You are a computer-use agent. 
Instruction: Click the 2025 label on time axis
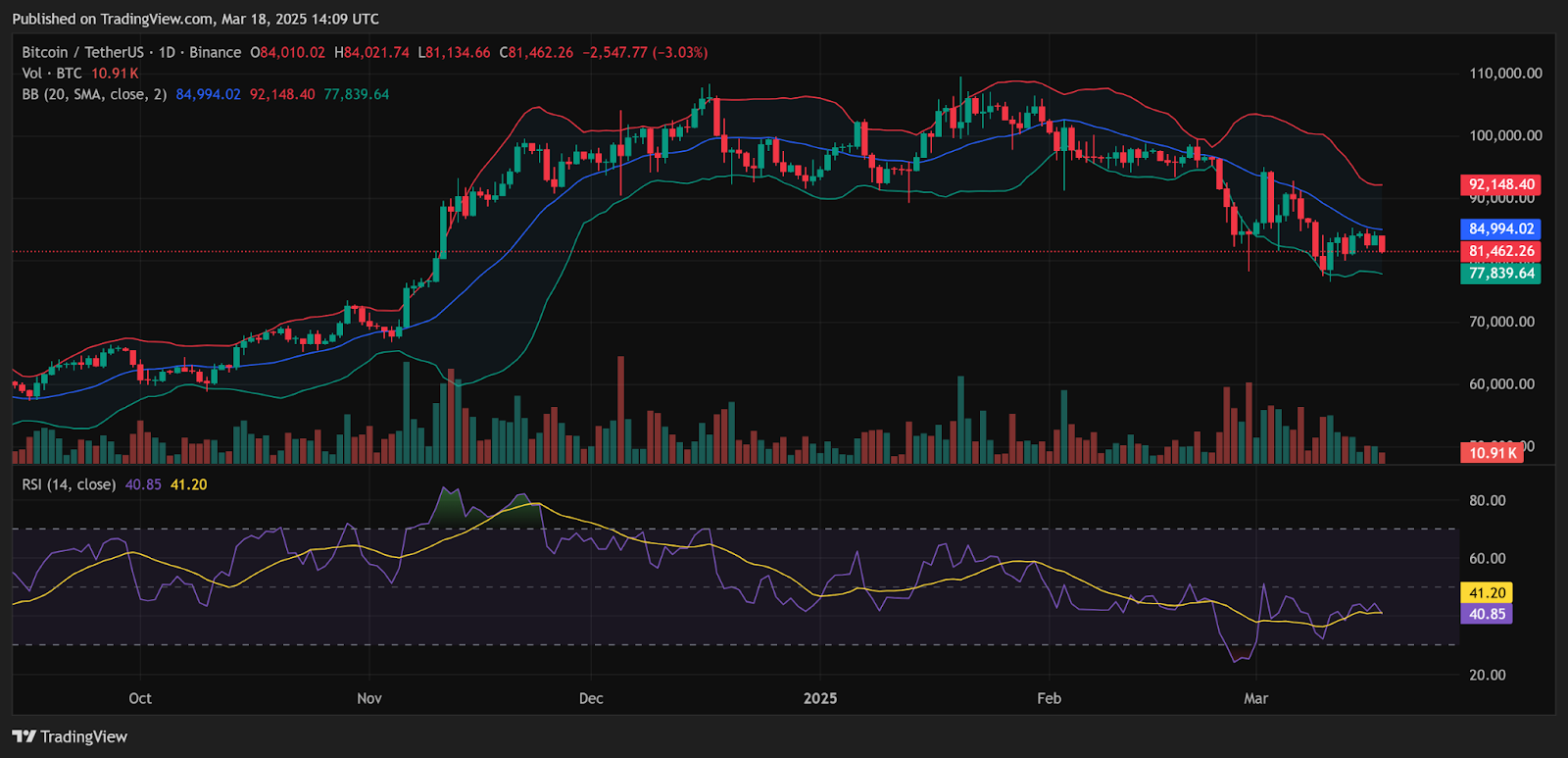(x=820, y=698)
